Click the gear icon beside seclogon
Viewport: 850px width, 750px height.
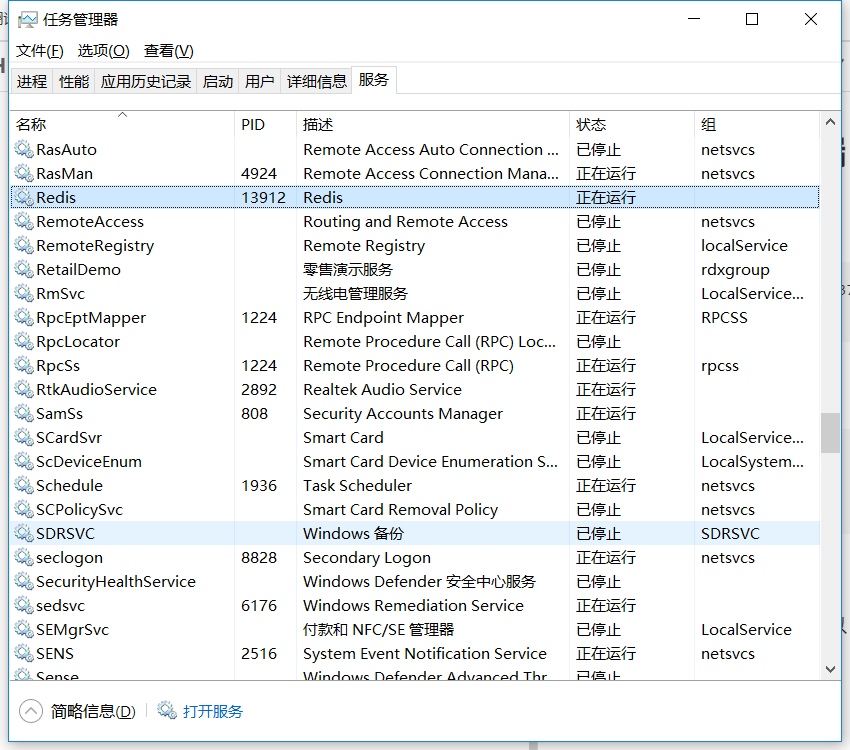[x=24, y=557]
